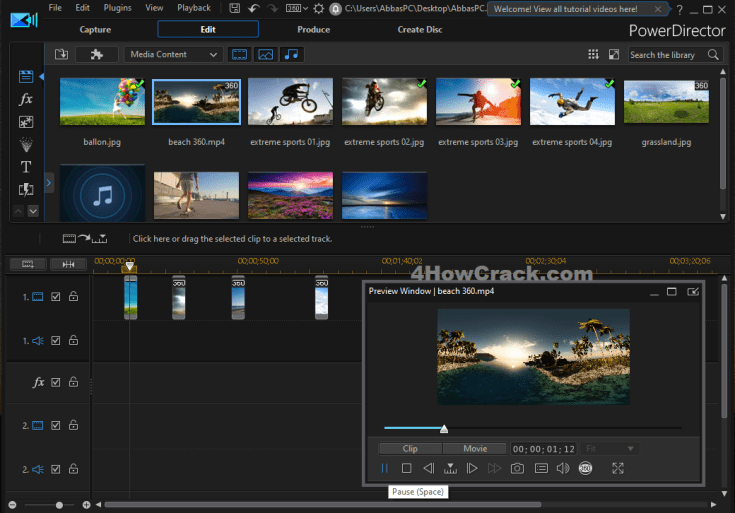Take a snapshot with the camera icon
The image size is (735, 513).
point(517,468)
